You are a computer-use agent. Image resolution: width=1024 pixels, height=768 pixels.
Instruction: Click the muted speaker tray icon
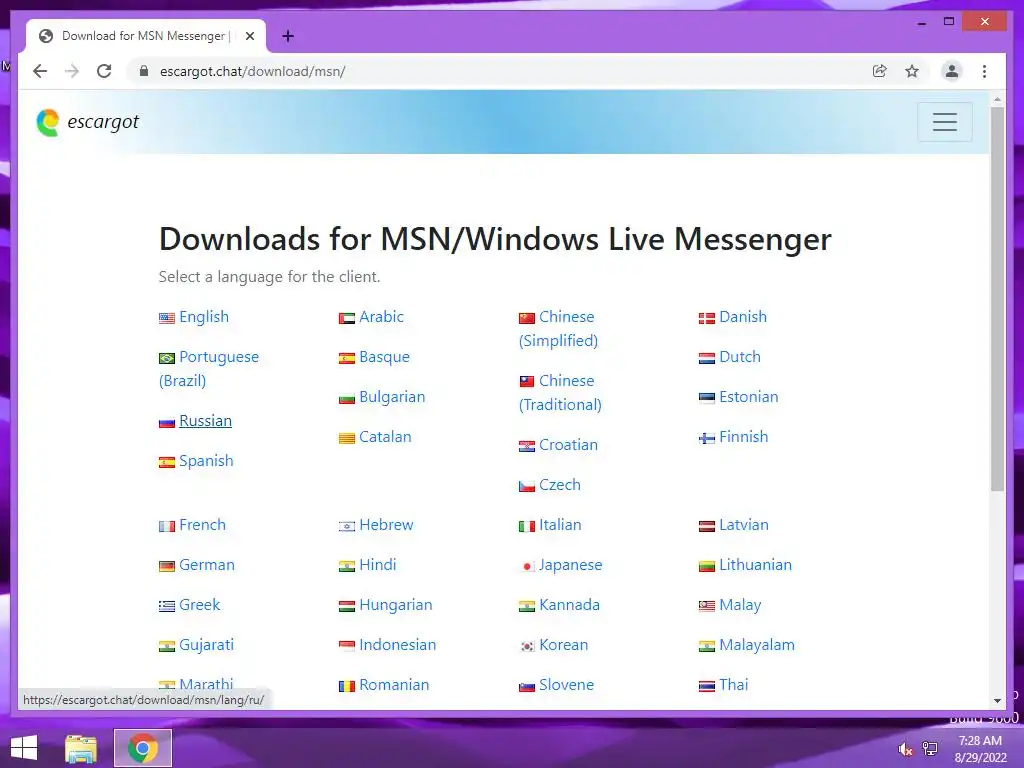pyautogui.click(x=905, y=749)
